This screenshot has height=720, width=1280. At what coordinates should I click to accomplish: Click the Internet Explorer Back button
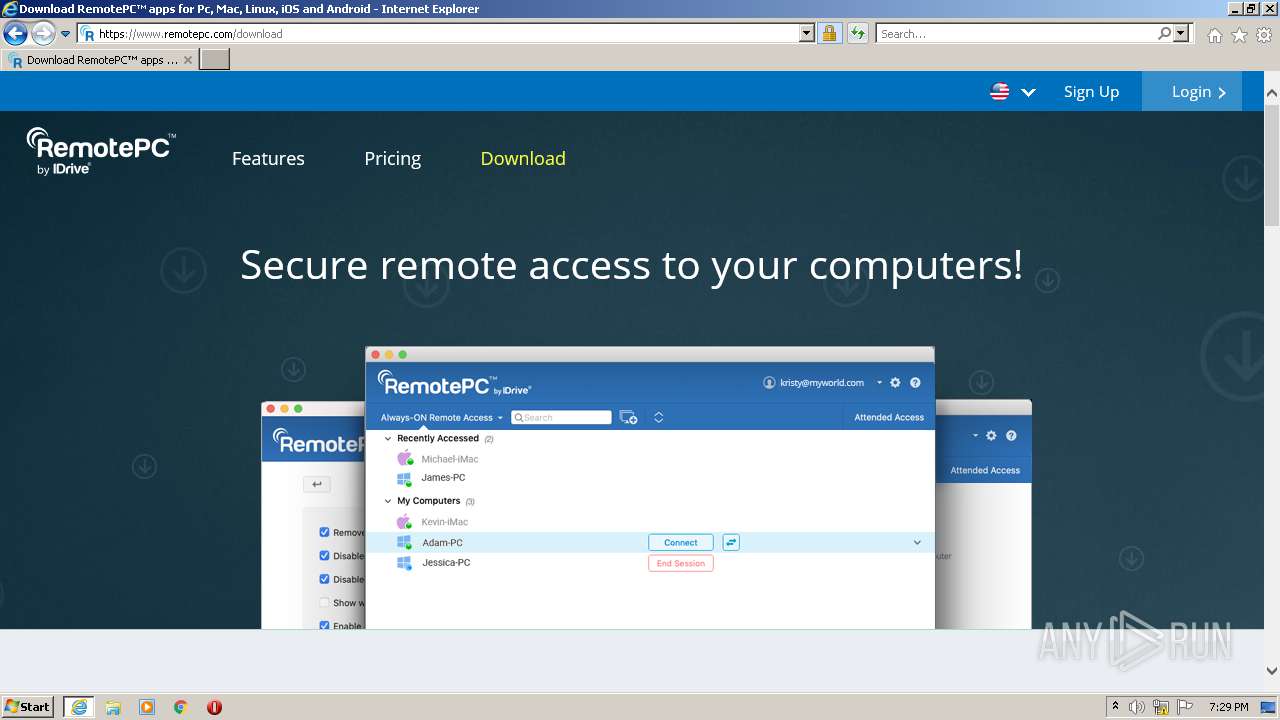click(x=15, y=34)
